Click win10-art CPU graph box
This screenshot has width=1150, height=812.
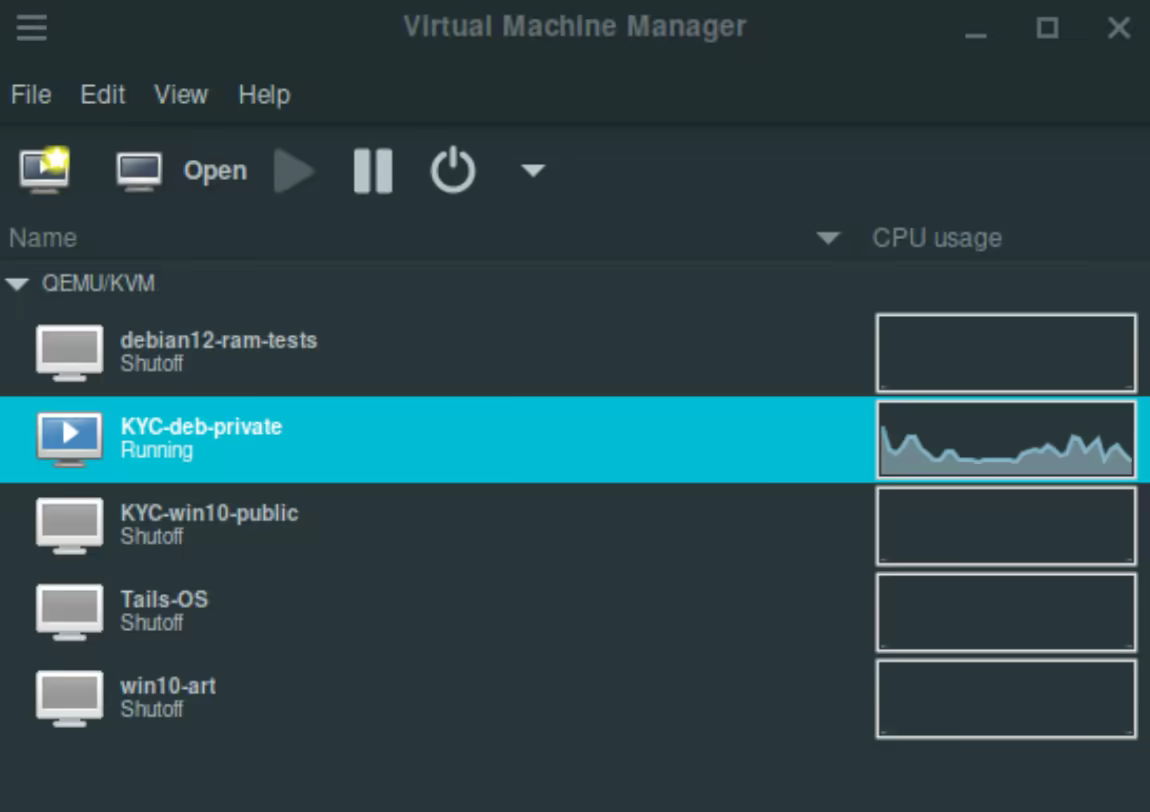1006,699
